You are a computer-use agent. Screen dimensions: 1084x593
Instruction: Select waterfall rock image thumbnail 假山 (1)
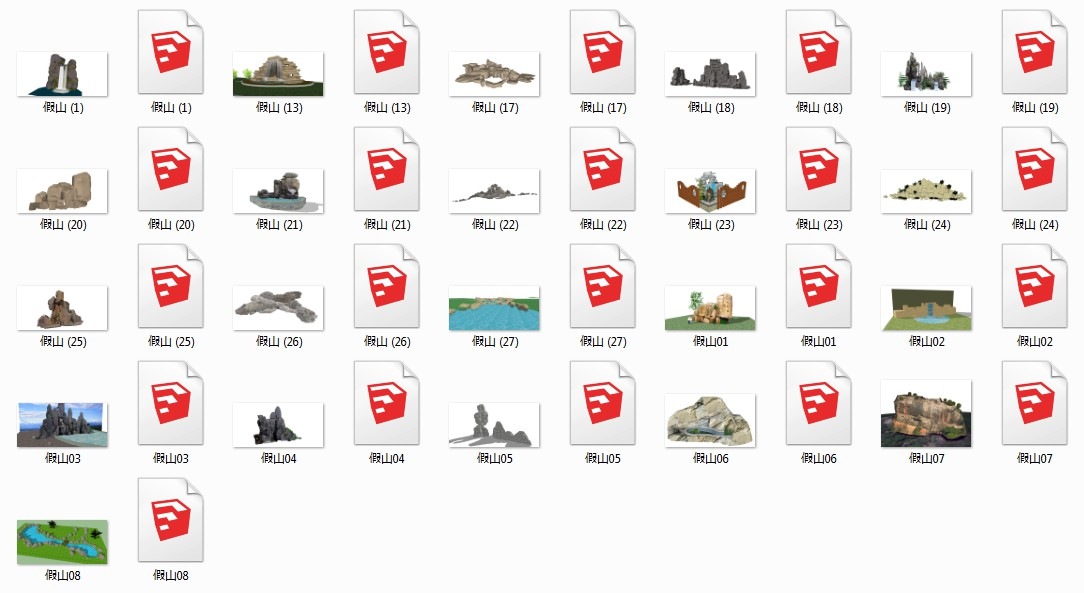click(62, 74)
